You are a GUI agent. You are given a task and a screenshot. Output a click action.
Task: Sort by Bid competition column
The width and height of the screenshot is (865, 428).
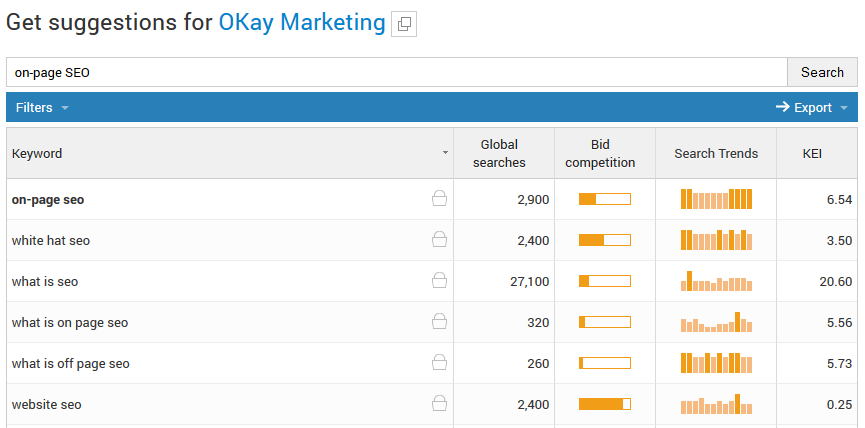(600, 153)
